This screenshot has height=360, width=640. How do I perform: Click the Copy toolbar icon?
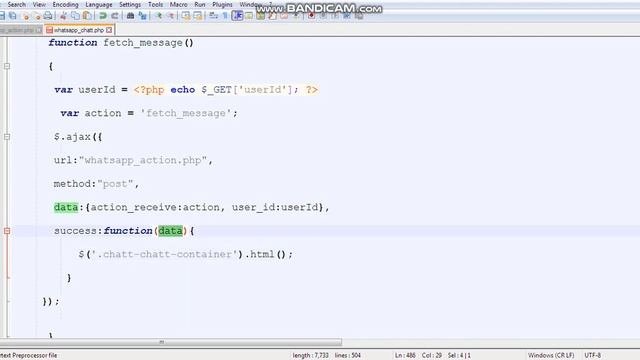[75, 16]
